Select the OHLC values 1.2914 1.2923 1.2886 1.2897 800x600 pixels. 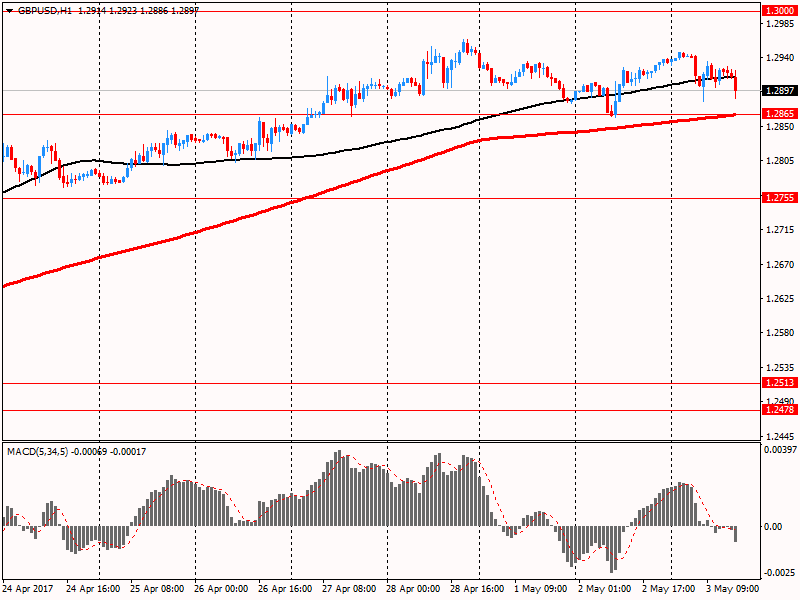coord(138,10)
